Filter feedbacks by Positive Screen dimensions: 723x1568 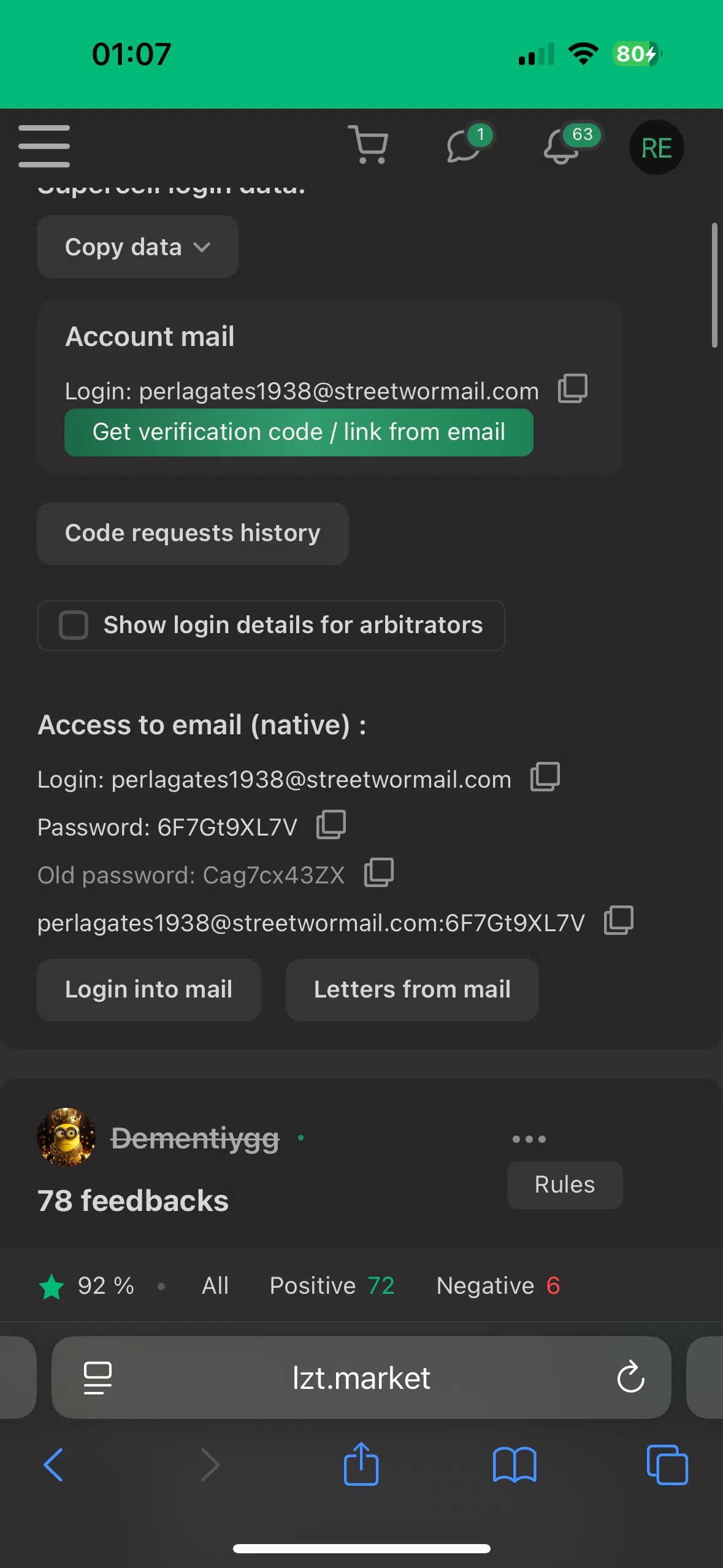click(332, 1285)
